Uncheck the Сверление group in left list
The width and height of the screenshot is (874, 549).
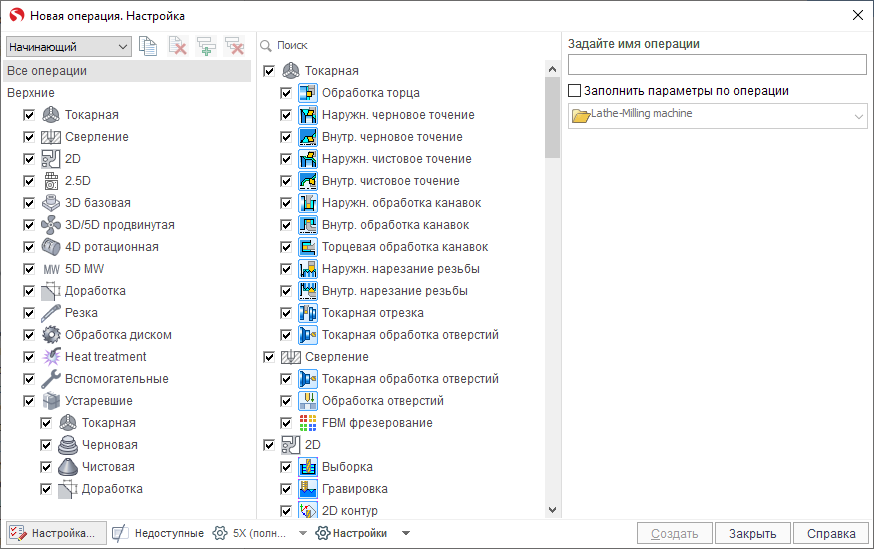[x=30, y=137]
